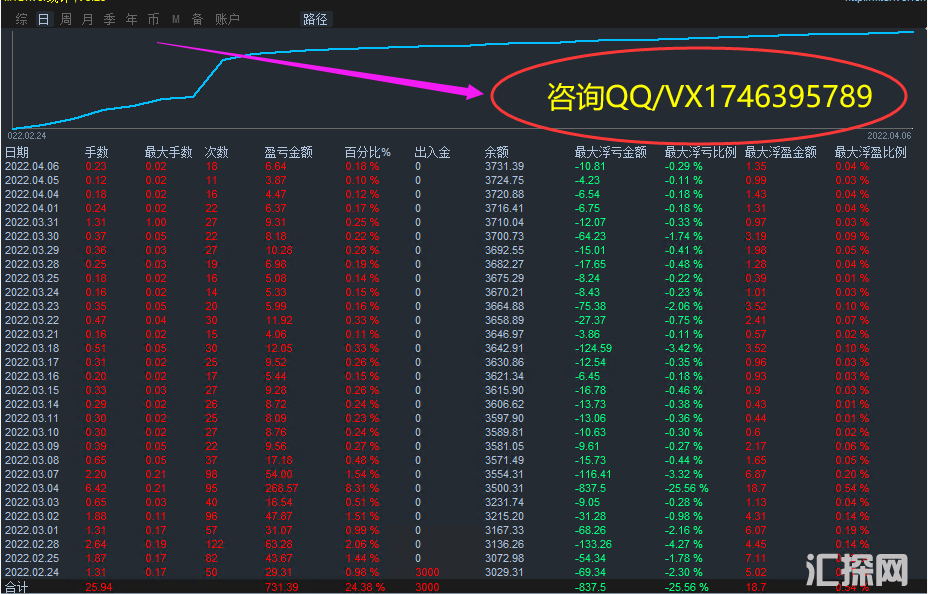Click the floating loss value -124.59
The height and width of the screenshot is (594, 928).
[594, 348]
